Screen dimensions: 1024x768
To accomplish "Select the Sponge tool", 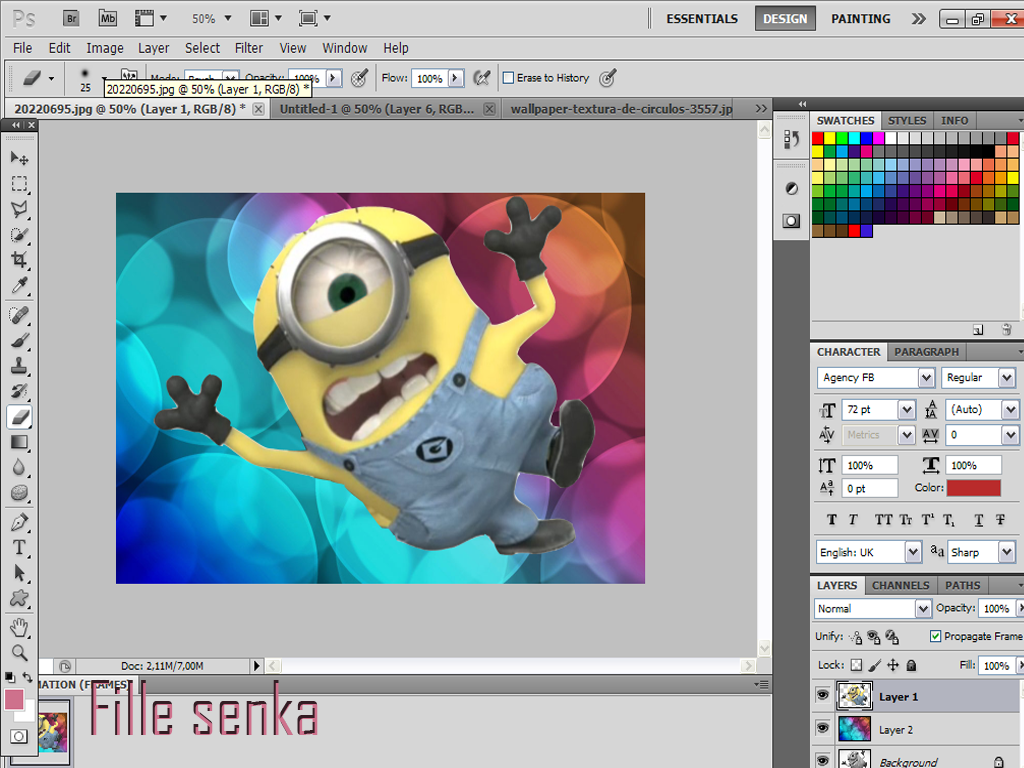I will (x=19, y=493).
